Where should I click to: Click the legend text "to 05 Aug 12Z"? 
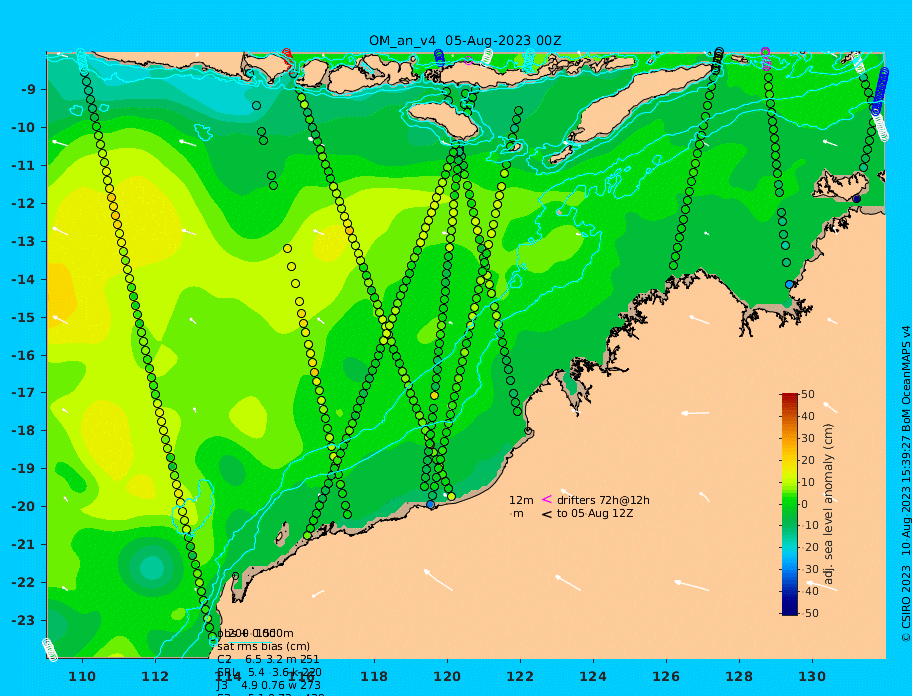(595, 513)
